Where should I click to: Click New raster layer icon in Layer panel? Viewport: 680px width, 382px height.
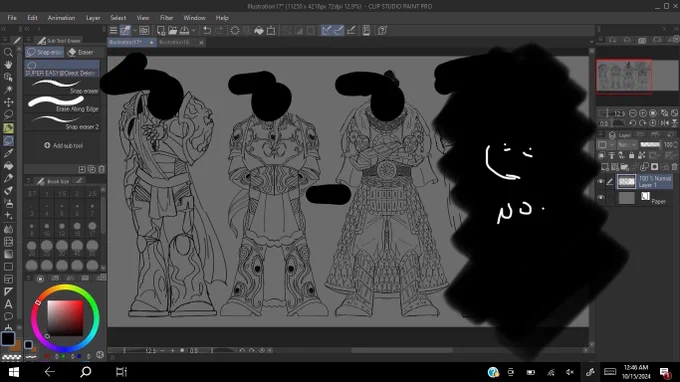[605, 167]
